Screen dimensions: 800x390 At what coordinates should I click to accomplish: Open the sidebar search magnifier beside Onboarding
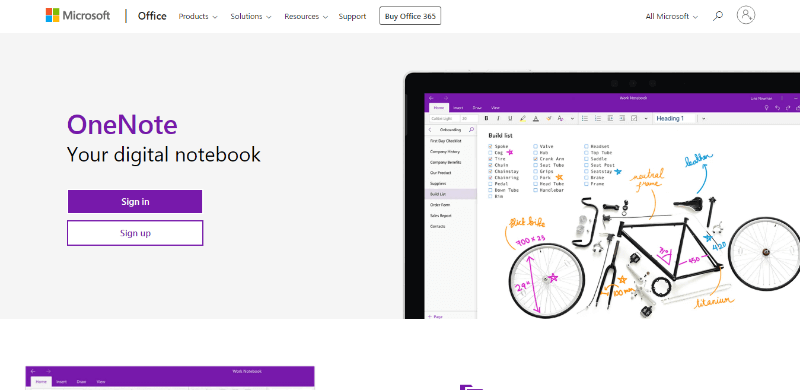point(471,130)
